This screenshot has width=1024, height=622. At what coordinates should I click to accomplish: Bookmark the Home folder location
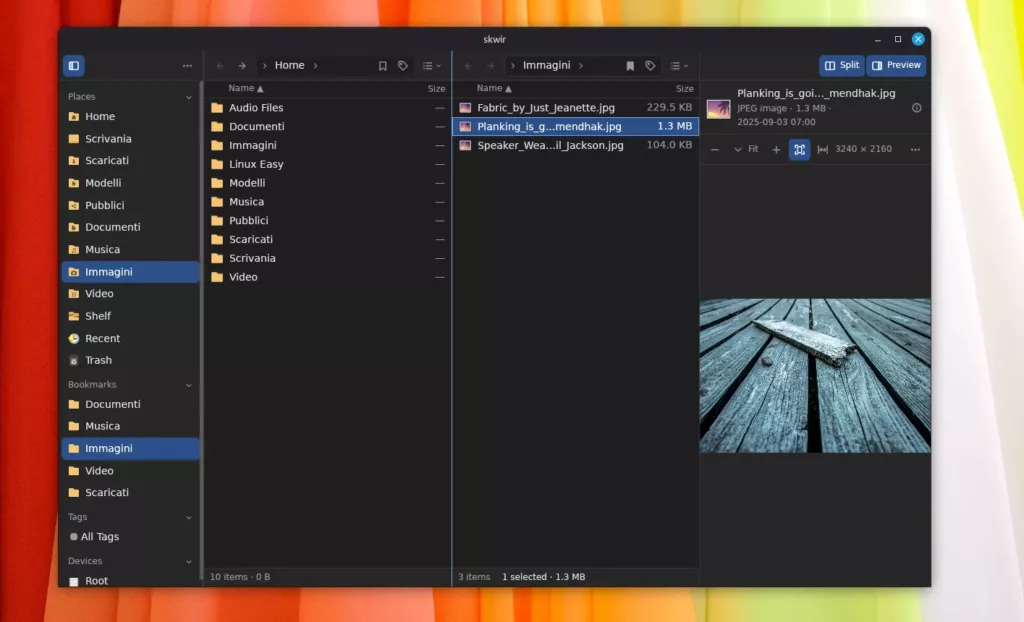click(383, 65)
